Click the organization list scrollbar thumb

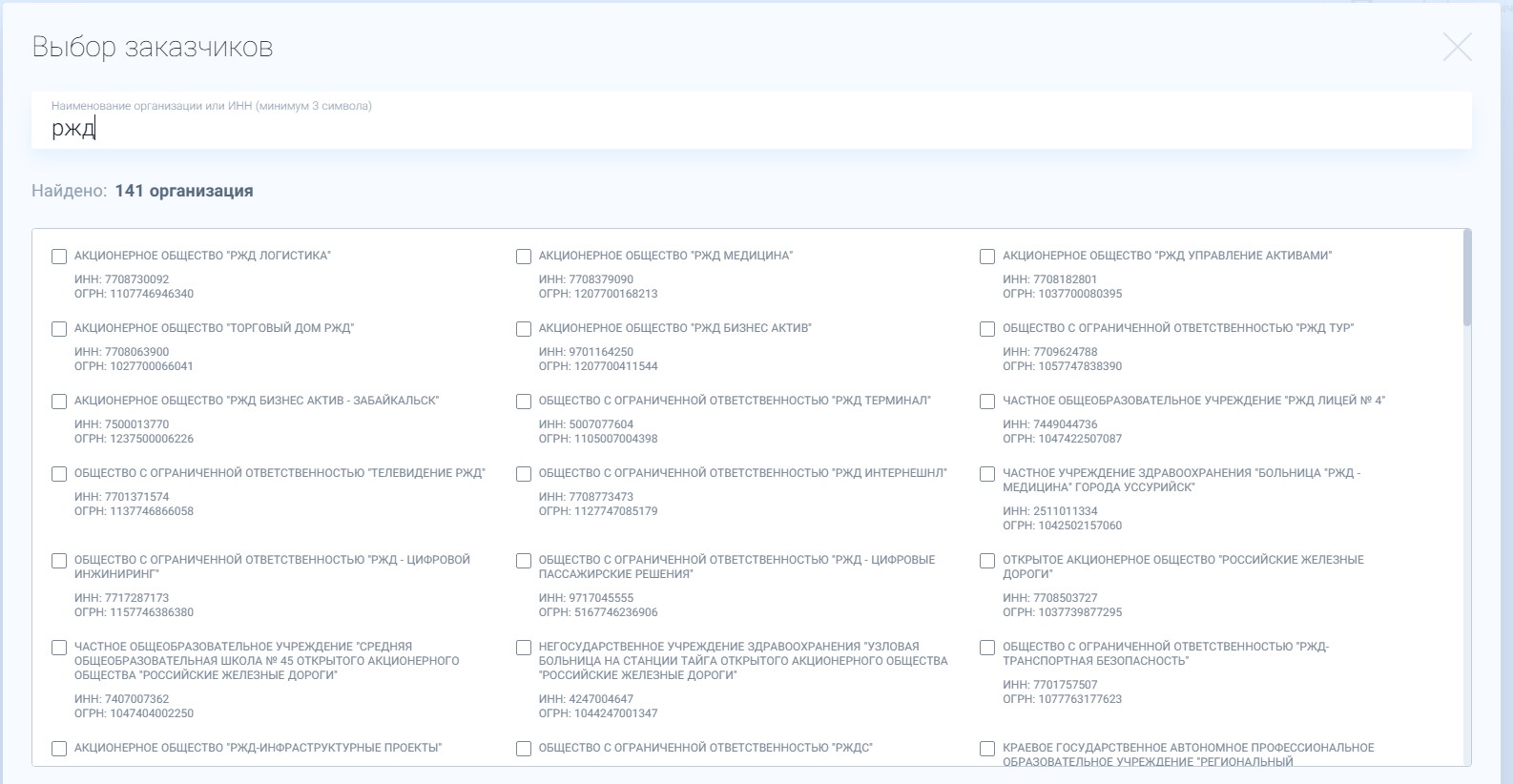click(1466, 278)
